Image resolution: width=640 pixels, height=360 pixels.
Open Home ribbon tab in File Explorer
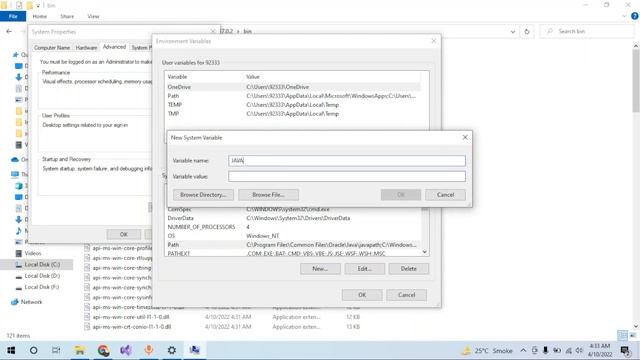coord(40,16)
